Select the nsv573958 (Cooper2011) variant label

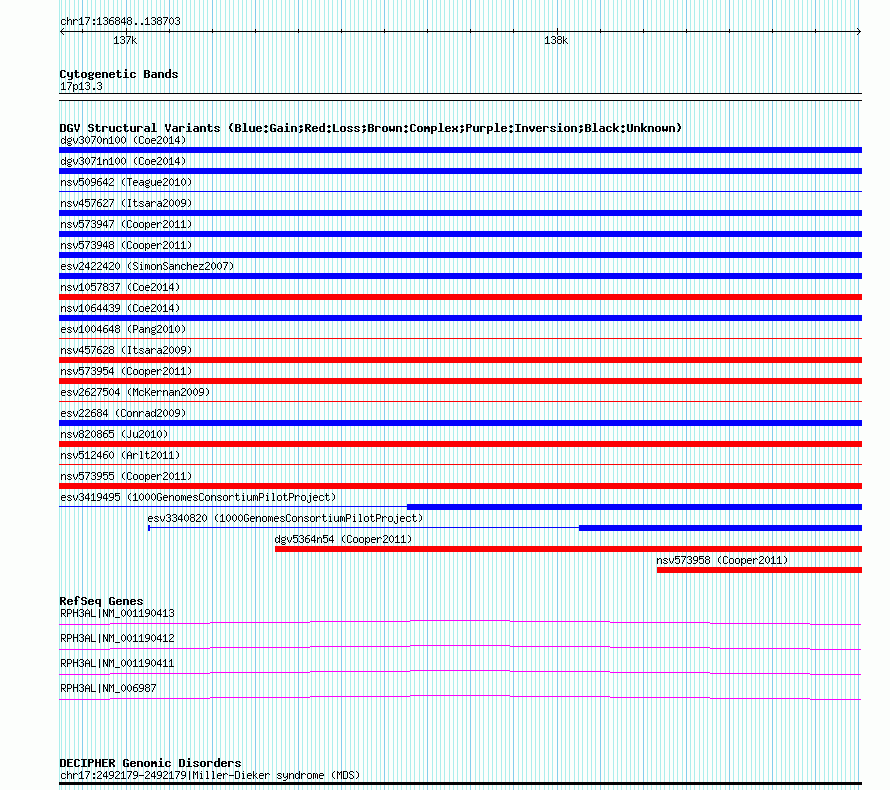click(x=723, y=560)
